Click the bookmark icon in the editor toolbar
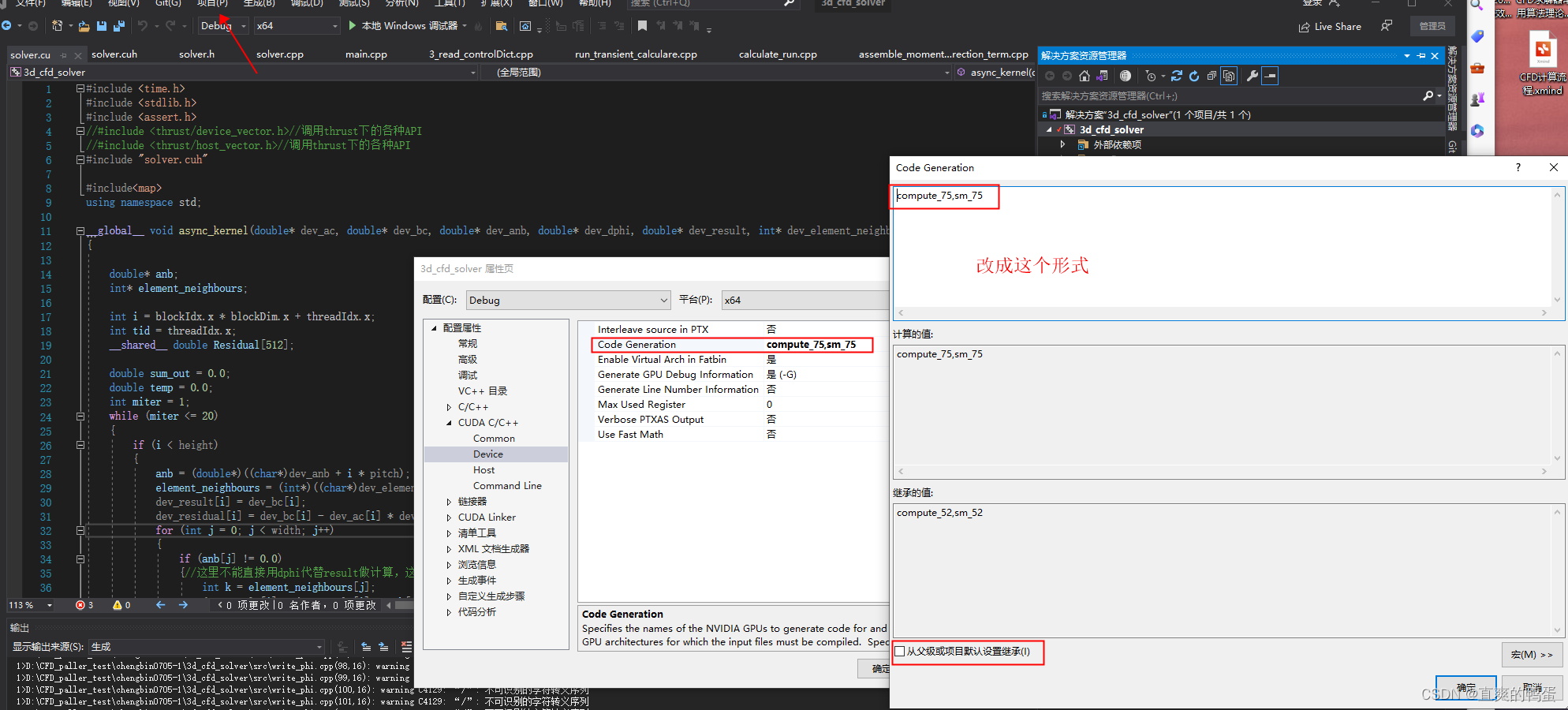 (642, 26)
